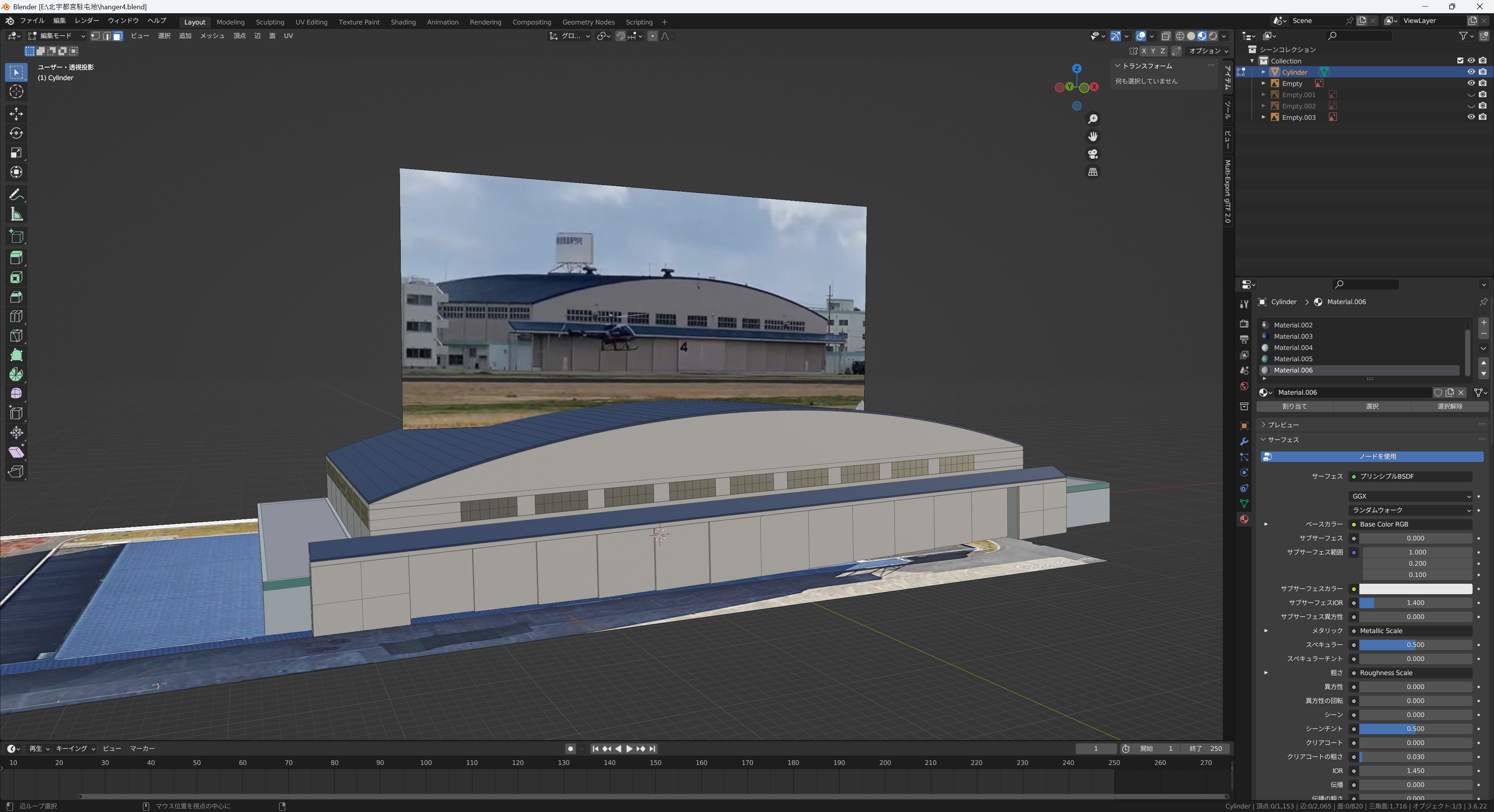Select the Move tool in toolbar
The width and height of the screenshot is (1494, 812).
coord(16,114)
